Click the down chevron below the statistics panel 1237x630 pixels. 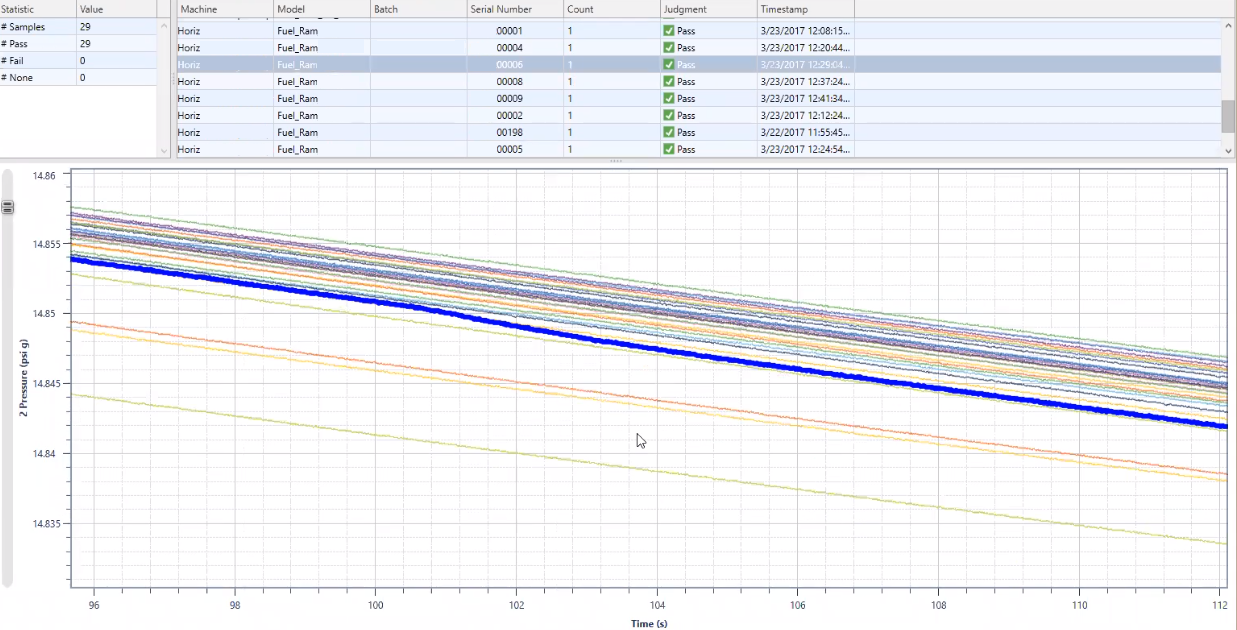[164, 150]
